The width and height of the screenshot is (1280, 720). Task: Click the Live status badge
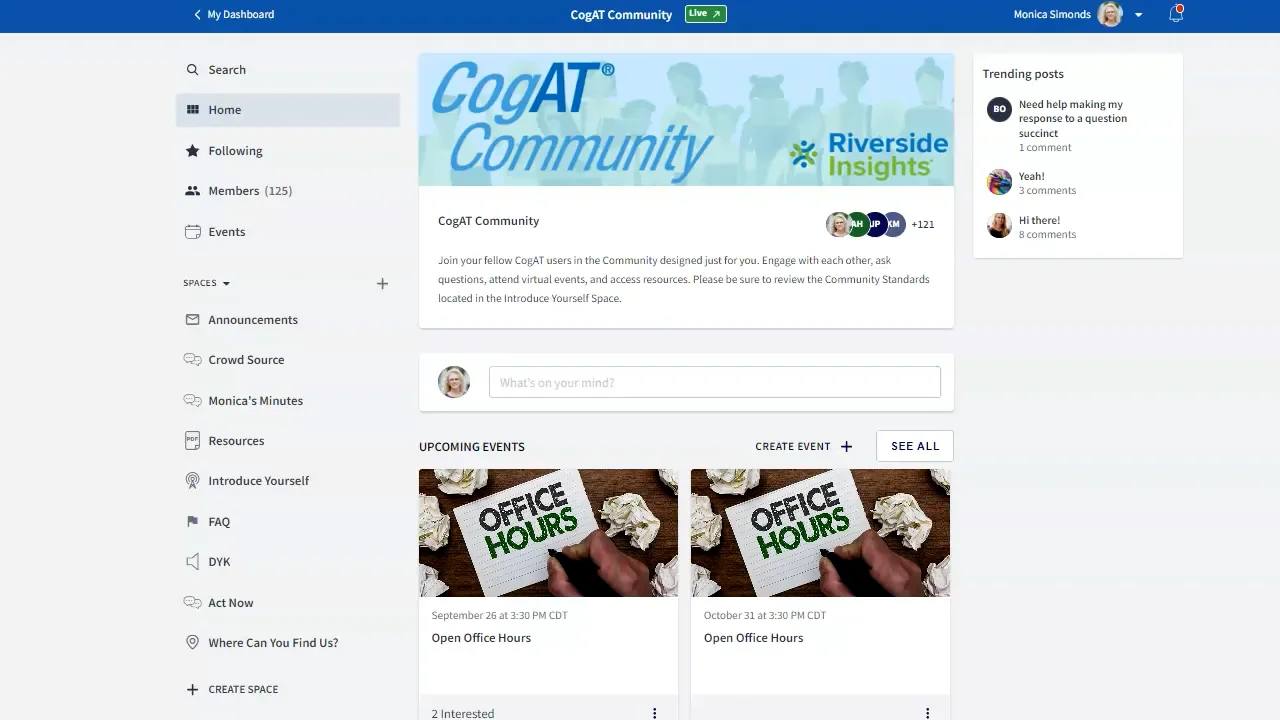[x=706, y=14]
